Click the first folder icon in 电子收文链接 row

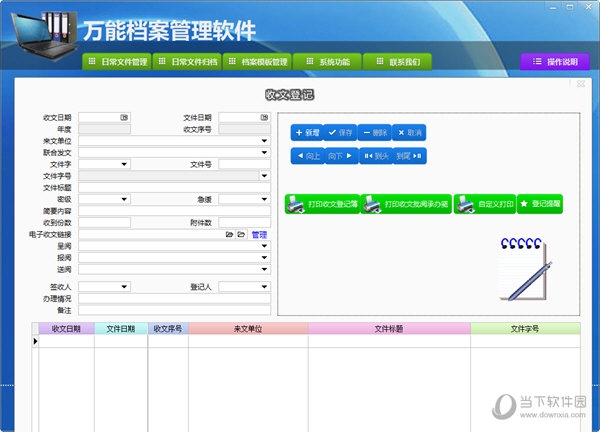(x=229, y=234)
